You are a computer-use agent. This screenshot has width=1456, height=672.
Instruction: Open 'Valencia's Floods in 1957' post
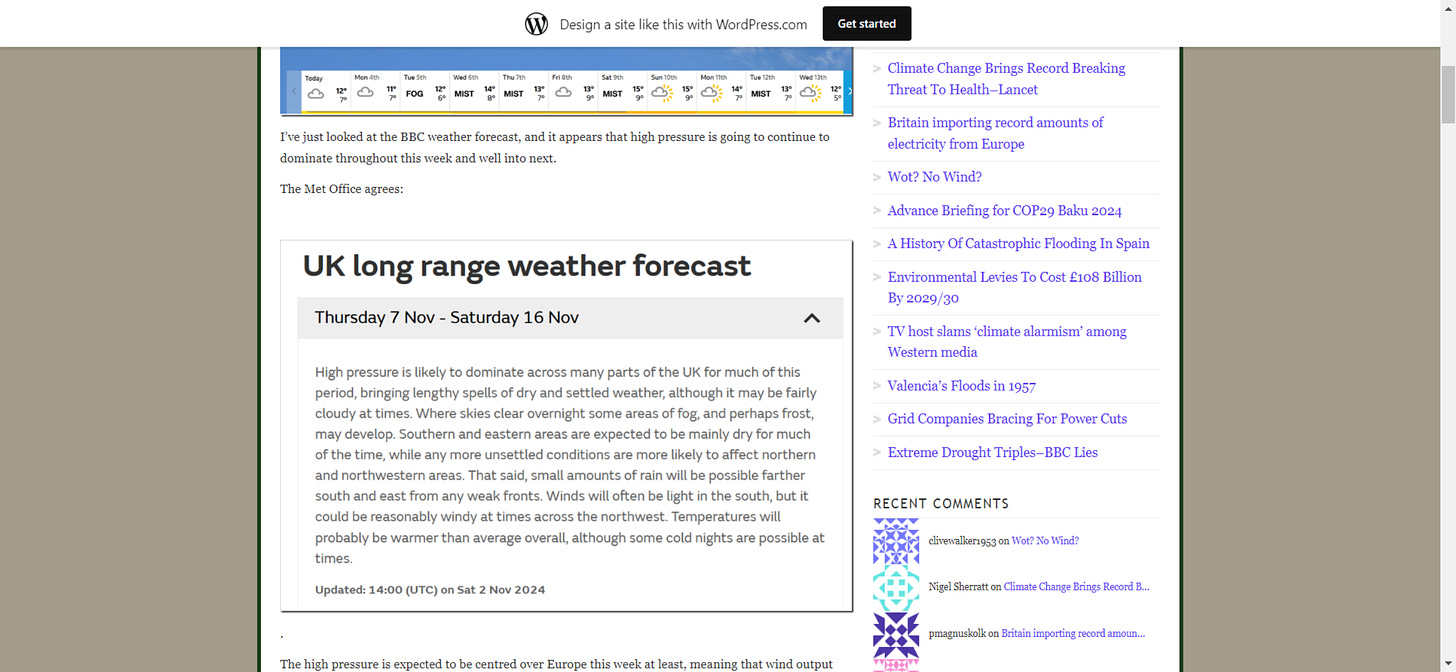[x=961, y=386]
